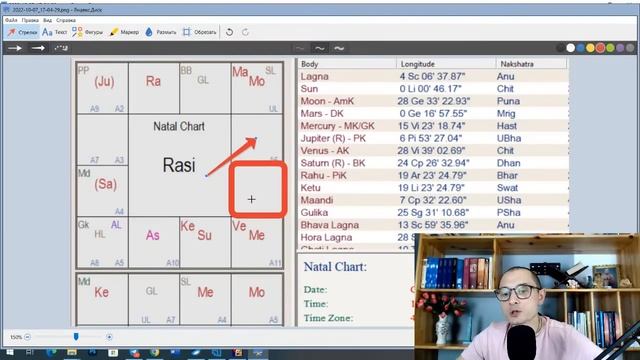Open the Файл menu

[x=11, y=20]
